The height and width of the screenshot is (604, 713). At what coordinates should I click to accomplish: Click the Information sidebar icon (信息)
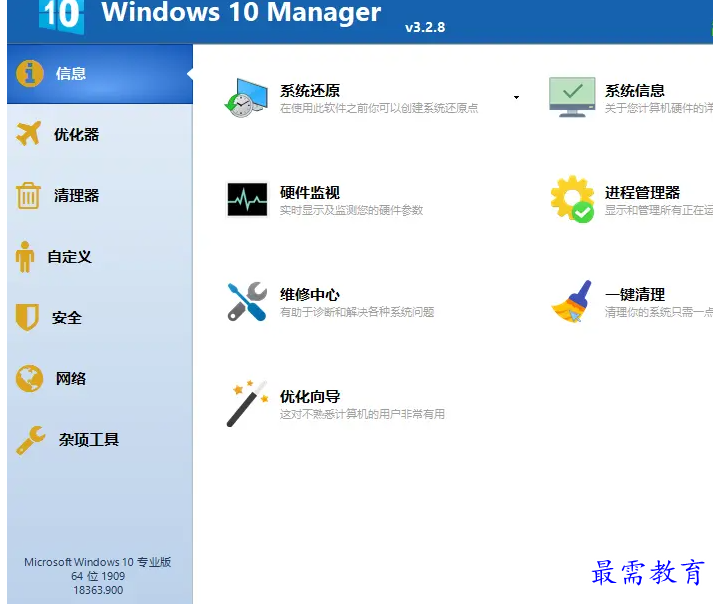(30, 74)
